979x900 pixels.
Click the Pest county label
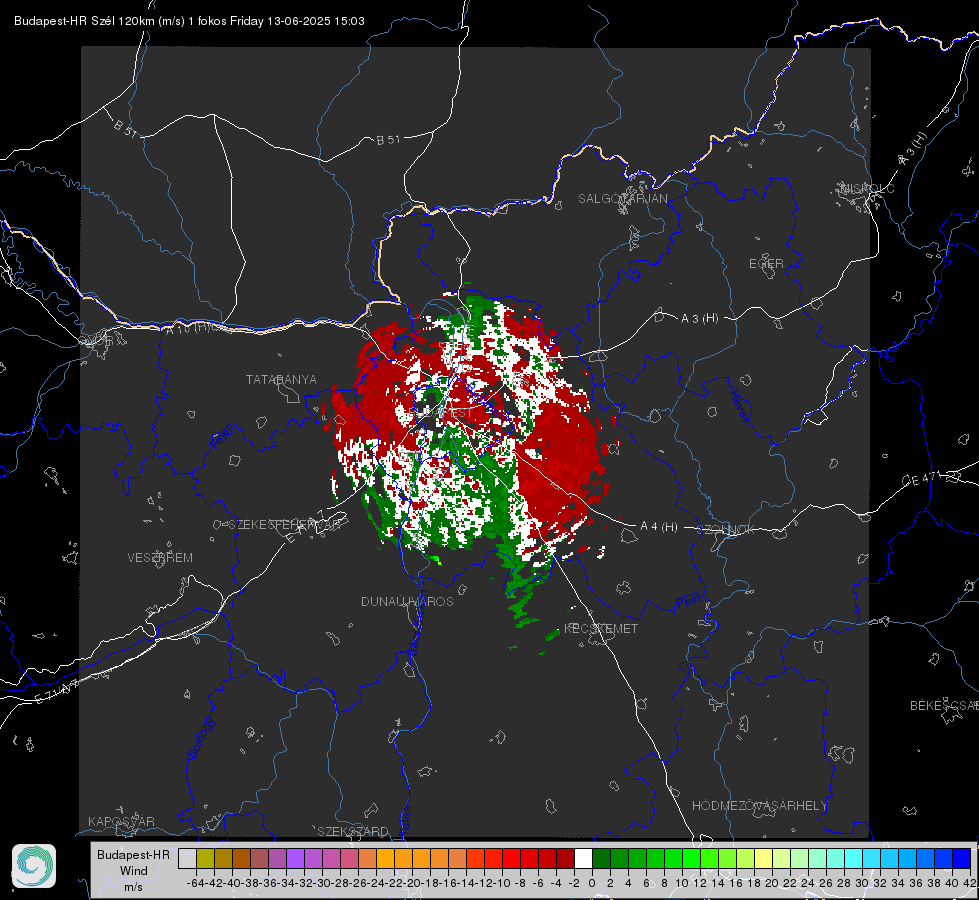[688, 602]
